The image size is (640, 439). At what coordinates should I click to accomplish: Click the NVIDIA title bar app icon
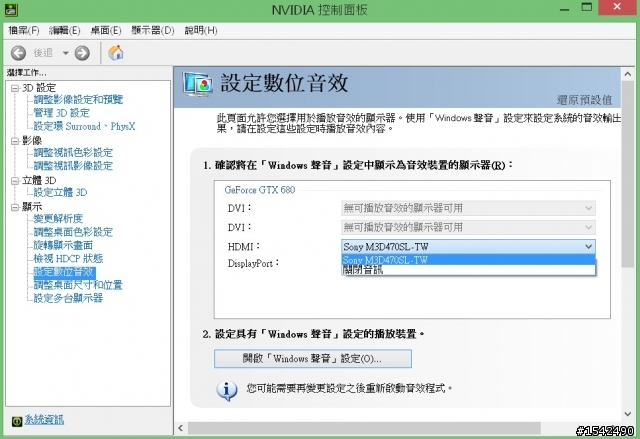tap(11, 10)
